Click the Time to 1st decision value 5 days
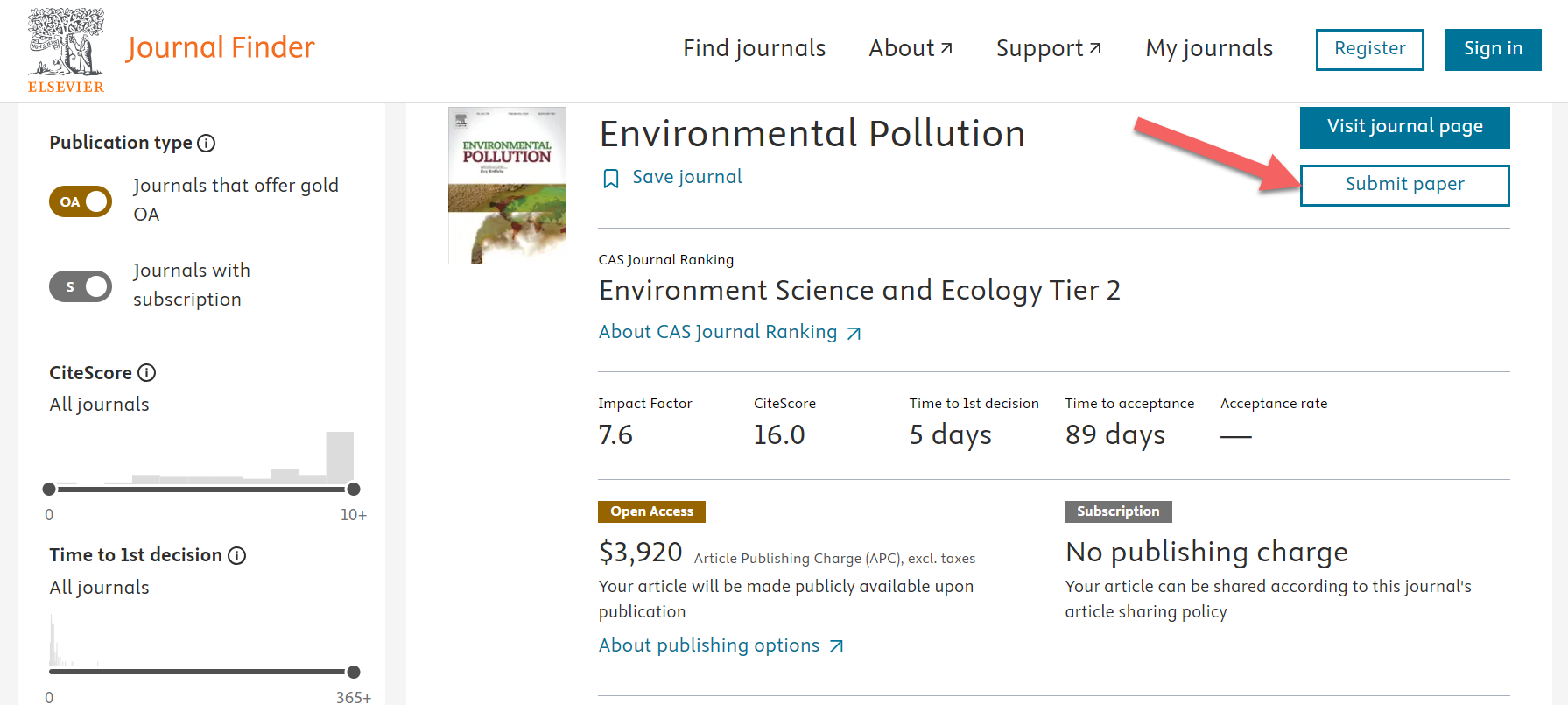The height and width of the screenshot is (705, 1568). [951, 434]
